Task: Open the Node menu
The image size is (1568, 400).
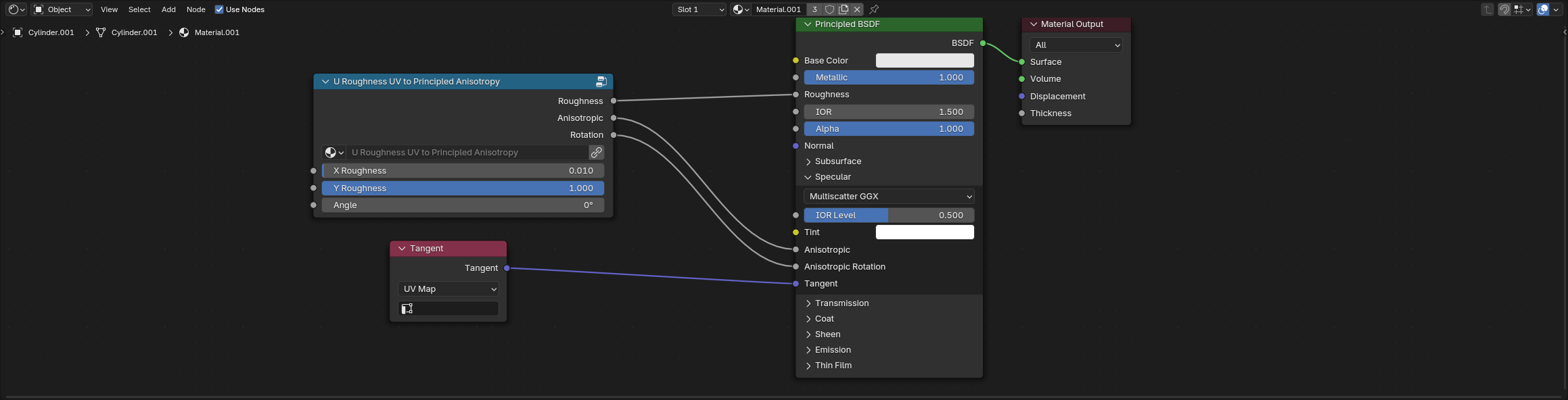Action: click(196, 9)
